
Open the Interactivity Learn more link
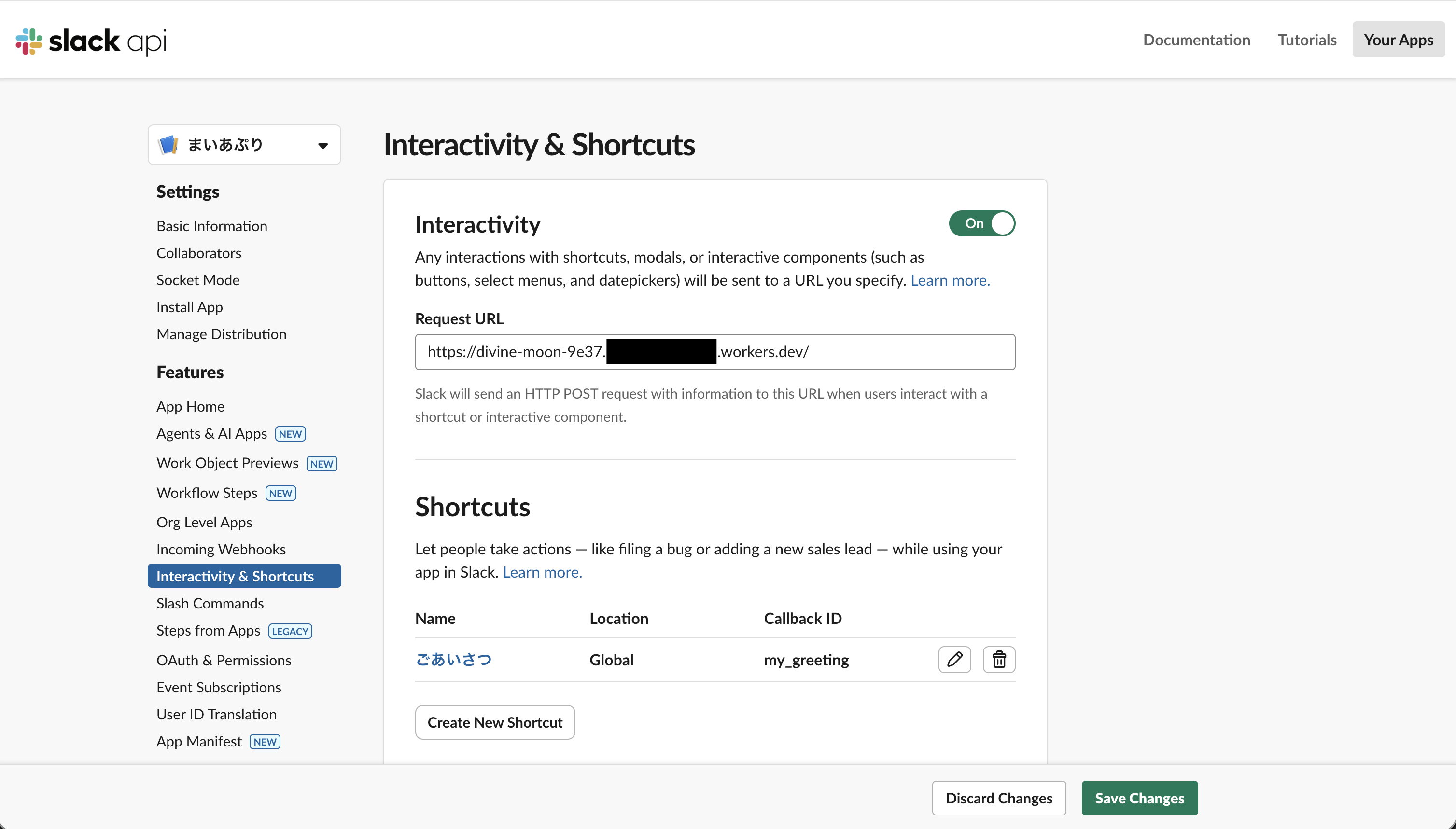(x=949, y=279)
